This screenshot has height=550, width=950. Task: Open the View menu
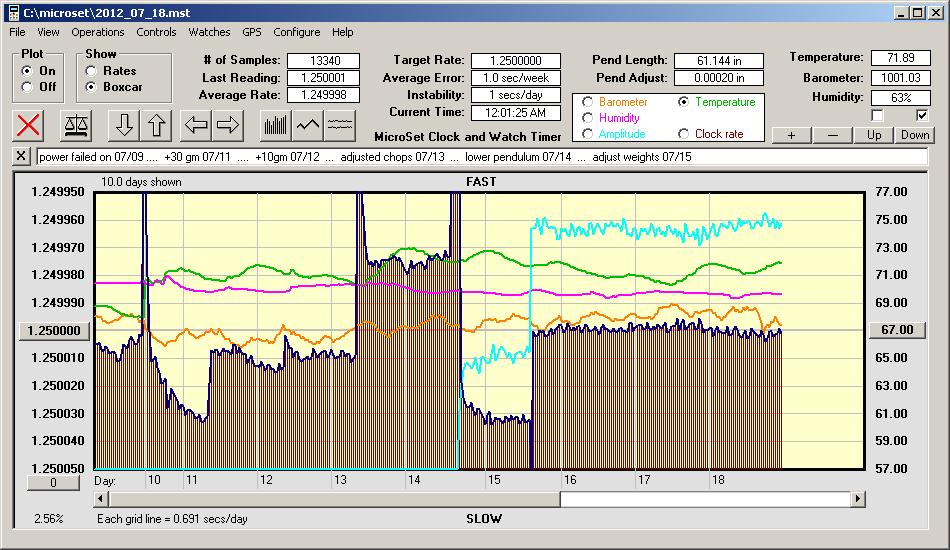tap(48, 32)
